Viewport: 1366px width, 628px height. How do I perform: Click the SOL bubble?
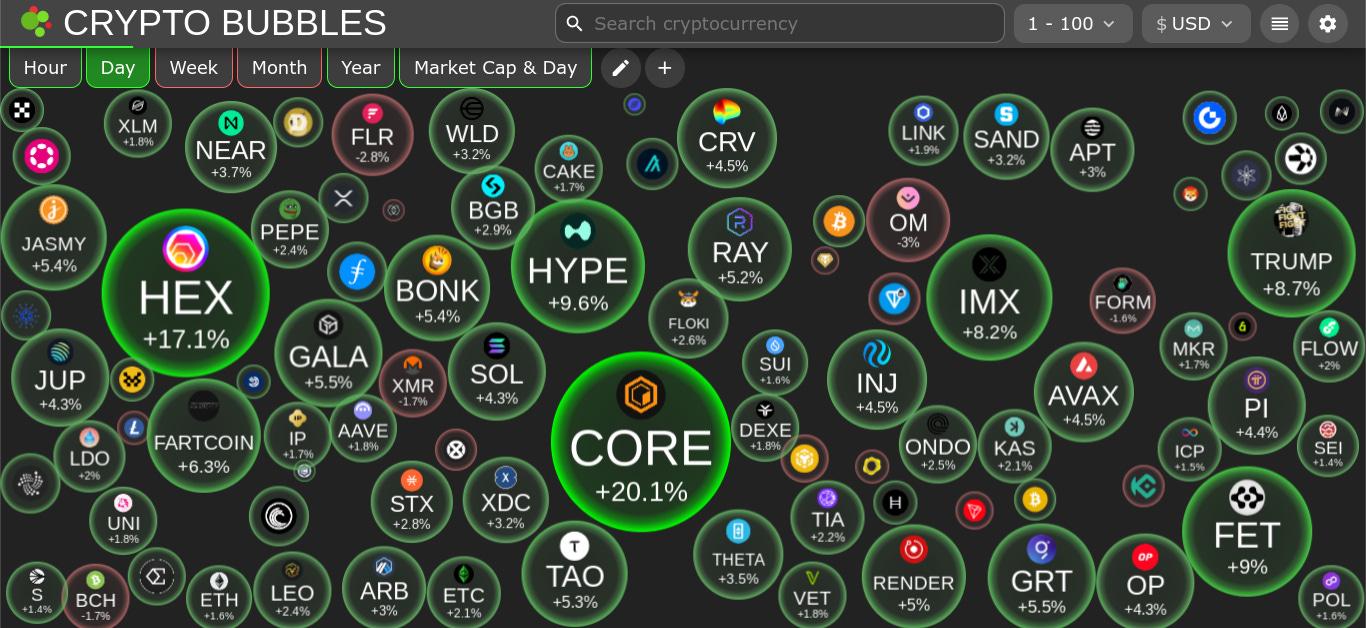(497, 370)
